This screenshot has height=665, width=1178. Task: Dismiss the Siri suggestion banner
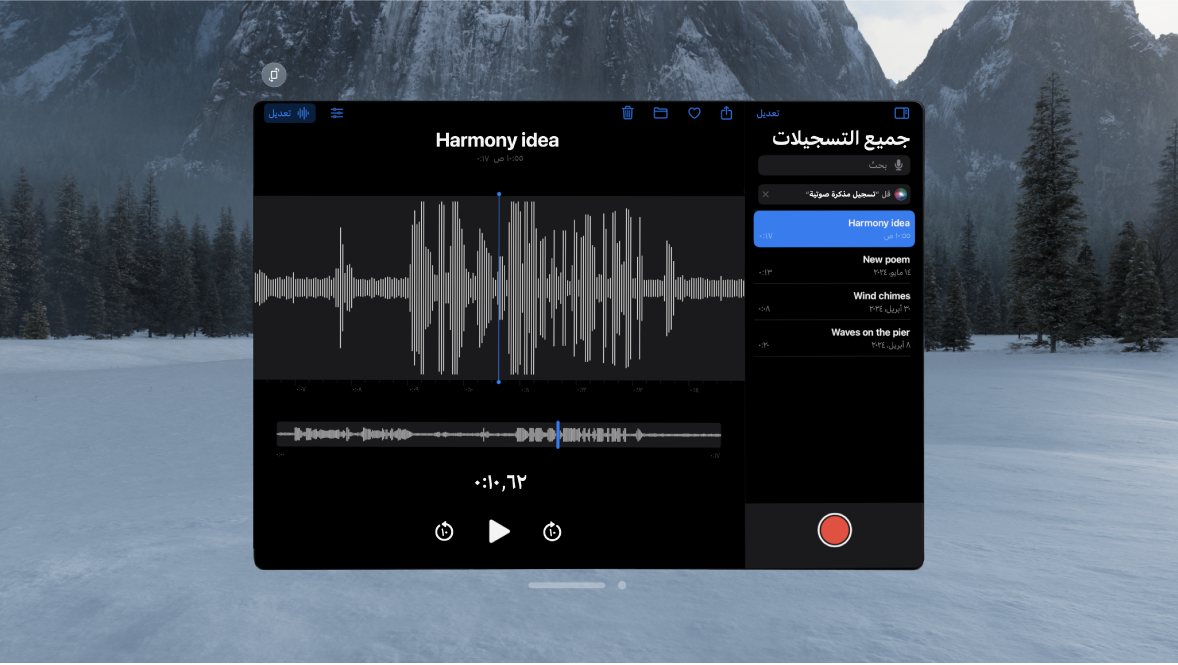click(x=766, y=195)
